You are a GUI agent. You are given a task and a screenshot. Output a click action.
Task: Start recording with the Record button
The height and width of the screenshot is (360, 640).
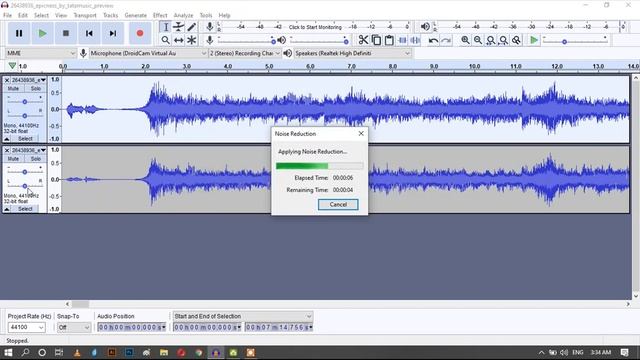point(140,33)
